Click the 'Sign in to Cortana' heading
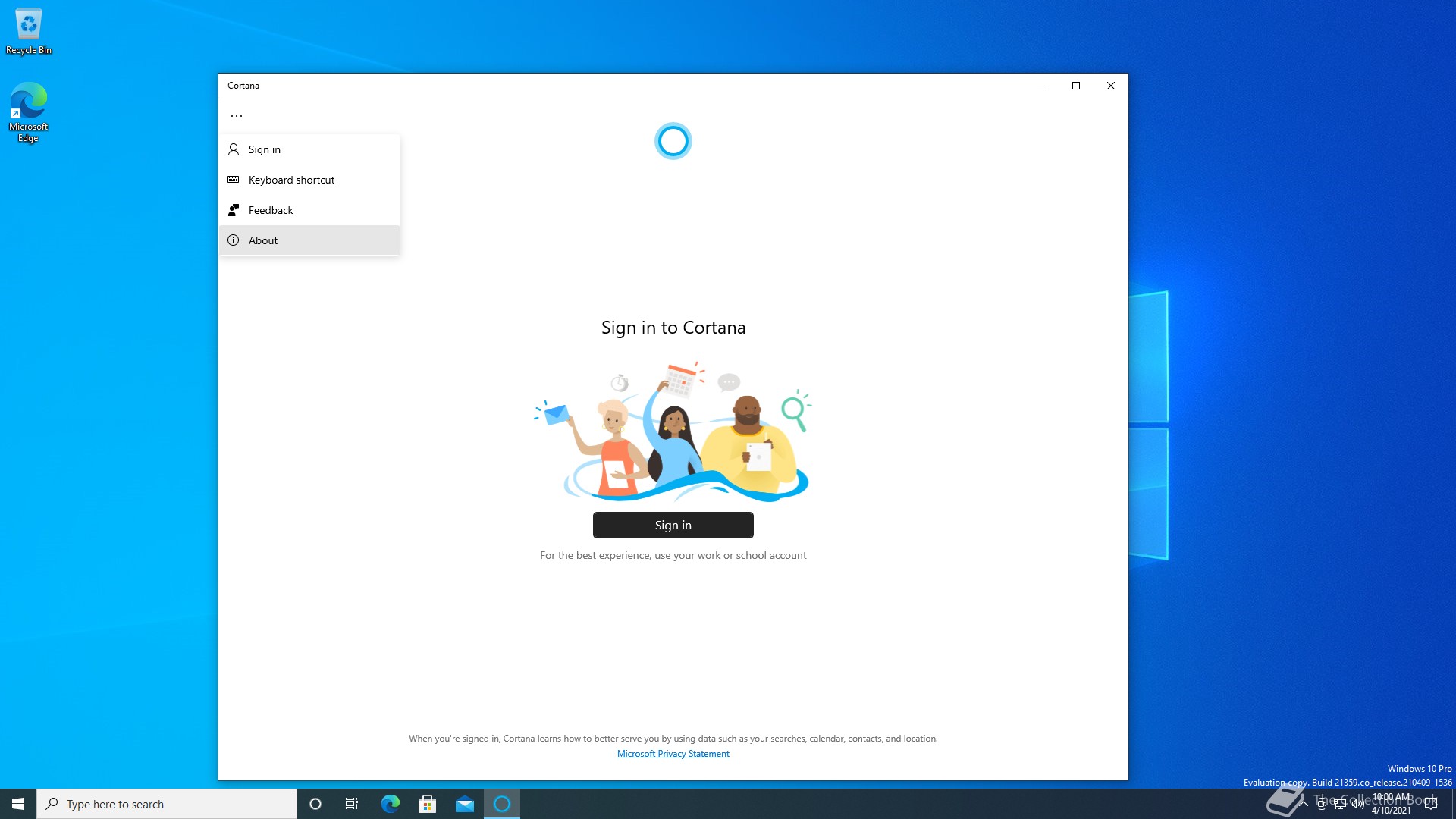This screenshot has height=819, width=1456. 673,328
